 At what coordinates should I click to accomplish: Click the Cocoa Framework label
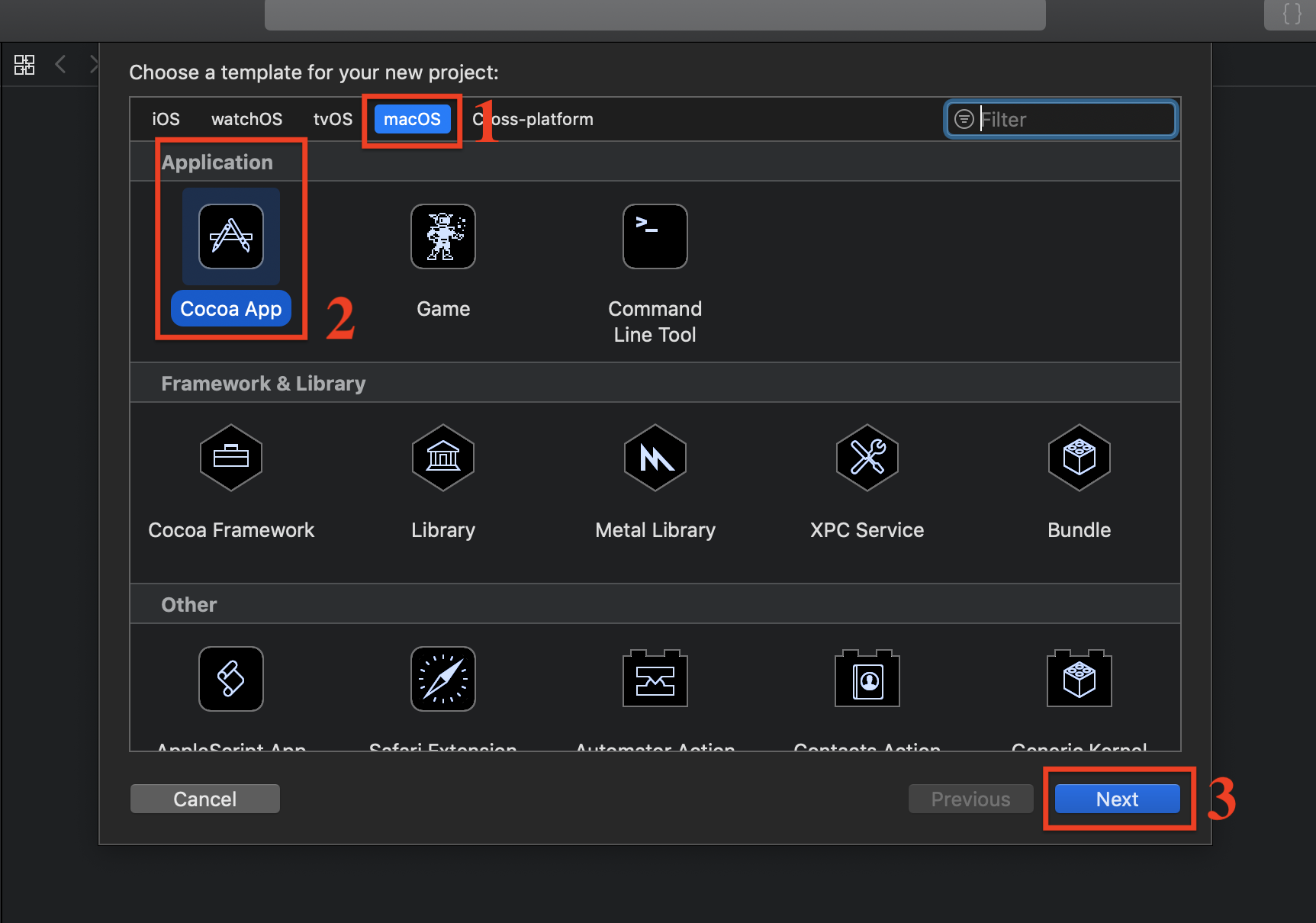point(231,530)
